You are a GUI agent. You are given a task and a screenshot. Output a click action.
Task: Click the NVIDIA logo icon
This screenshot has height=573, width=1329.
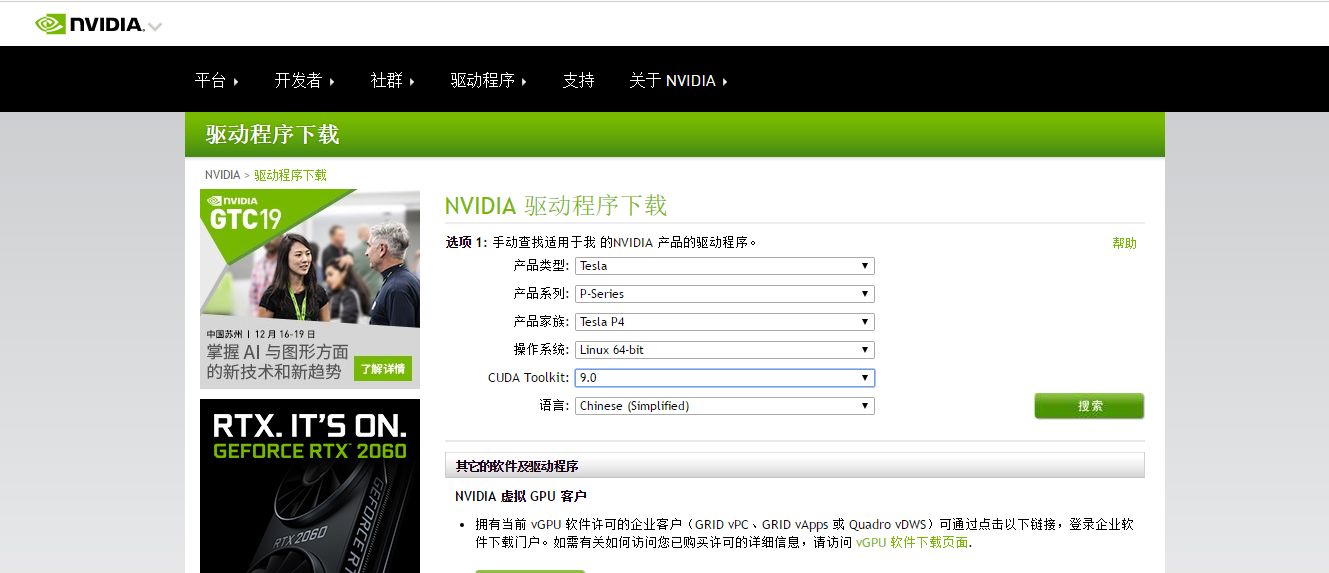(x=90, y=24)
